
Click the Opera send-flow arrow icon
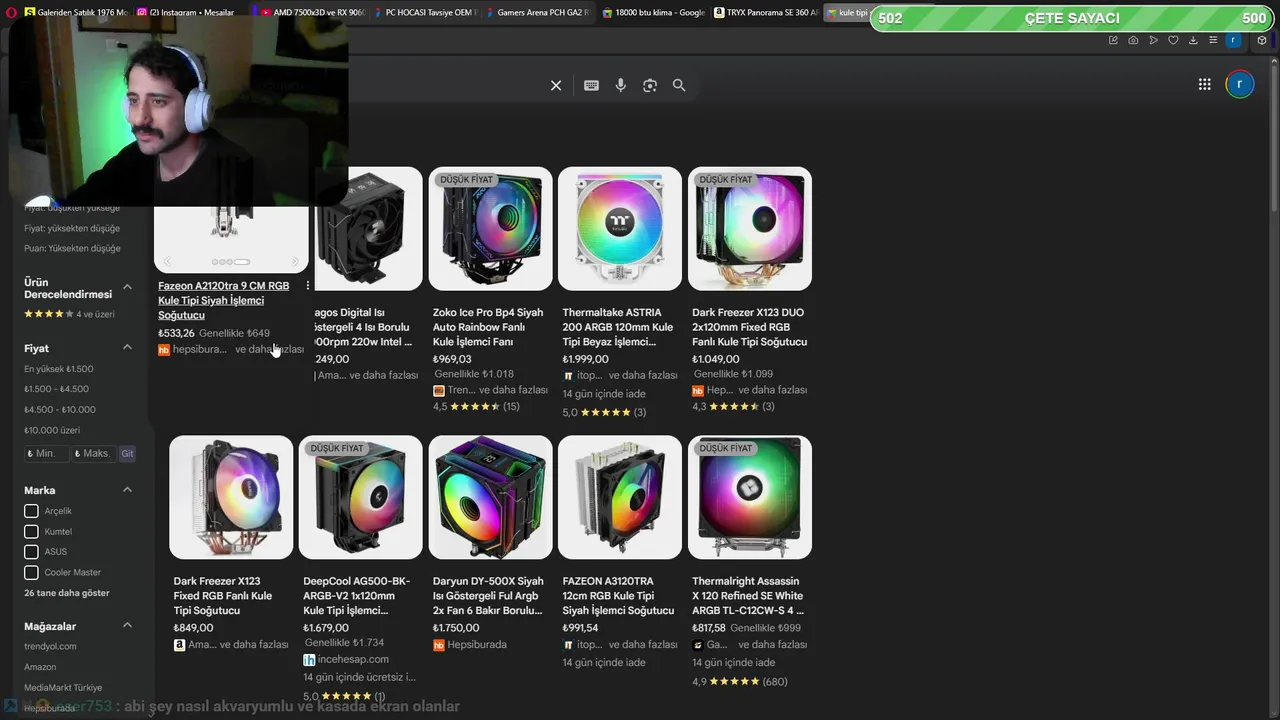coord(1153,40)
